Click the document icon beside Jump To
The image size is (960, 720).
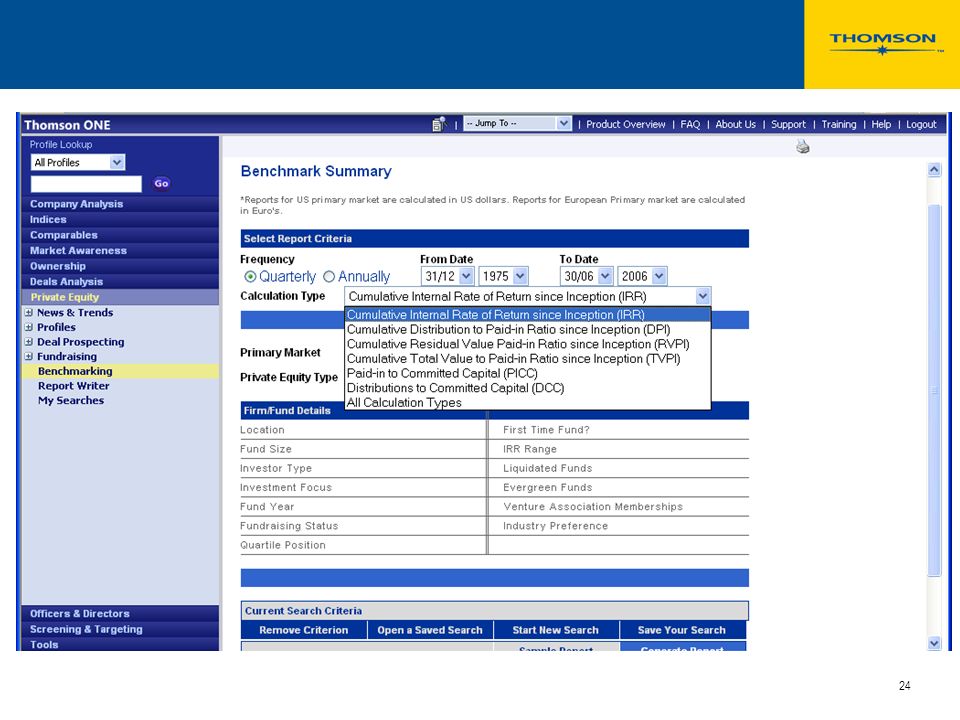tap(439, 124)
